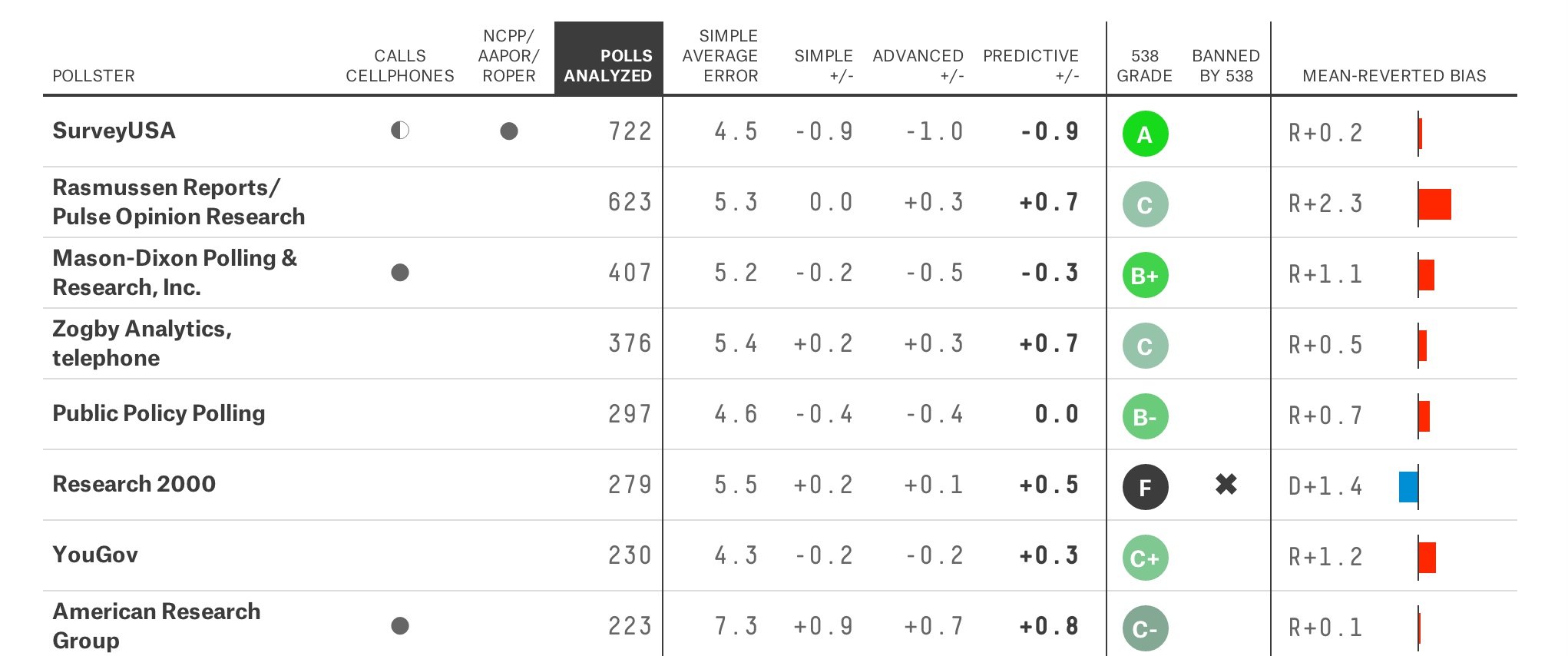This screenshot has width=1568, height=656.
Task: Click Public Policy Polling's B- grade badge
Action: point(1145,416)
